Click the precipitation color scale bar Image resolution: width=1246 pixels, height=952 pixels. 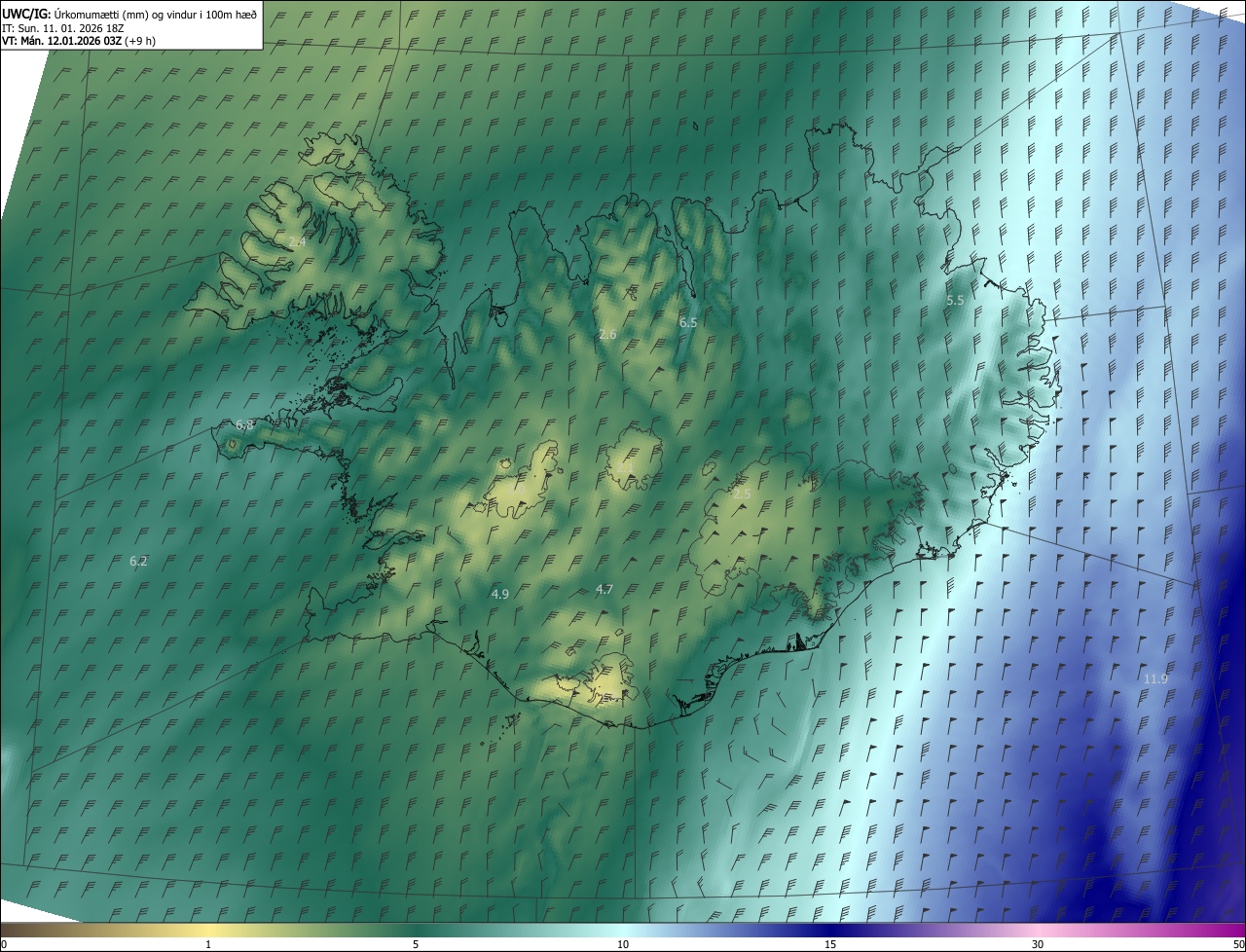(623, 929)
